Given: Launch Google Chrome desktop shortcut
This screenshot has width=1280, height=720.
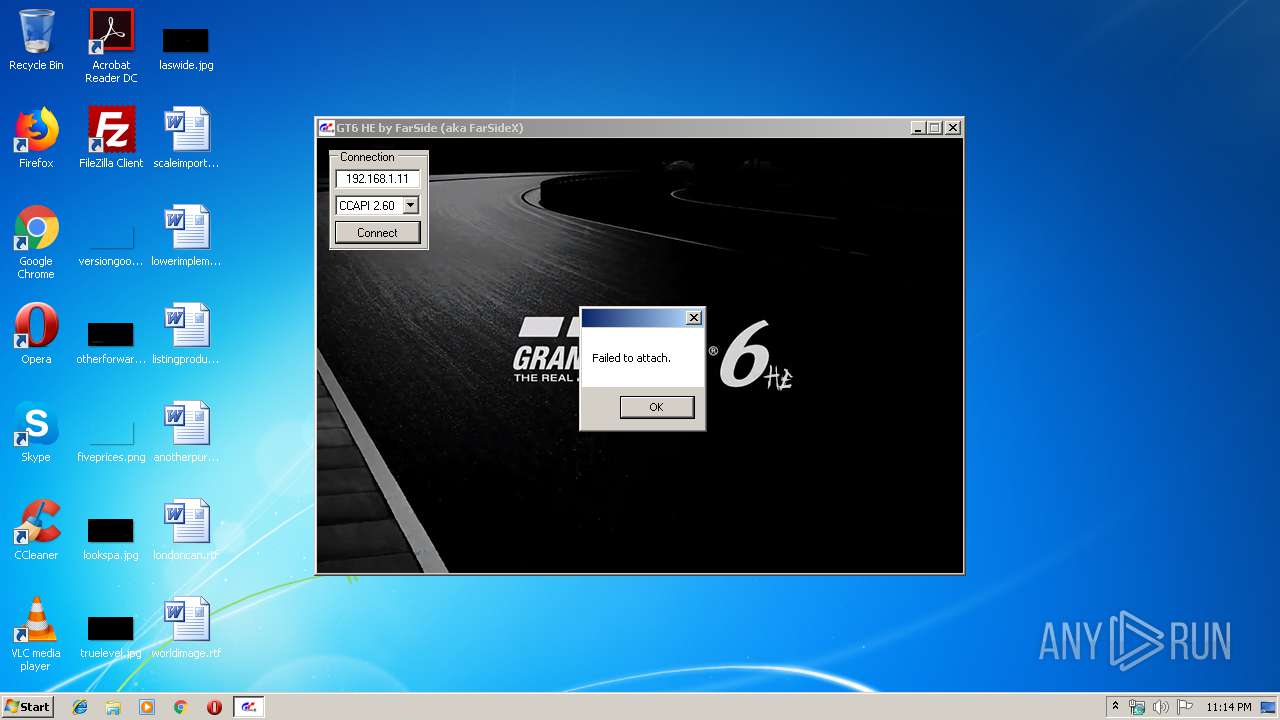Looking at the screenshot, I should tap(36, 242).
